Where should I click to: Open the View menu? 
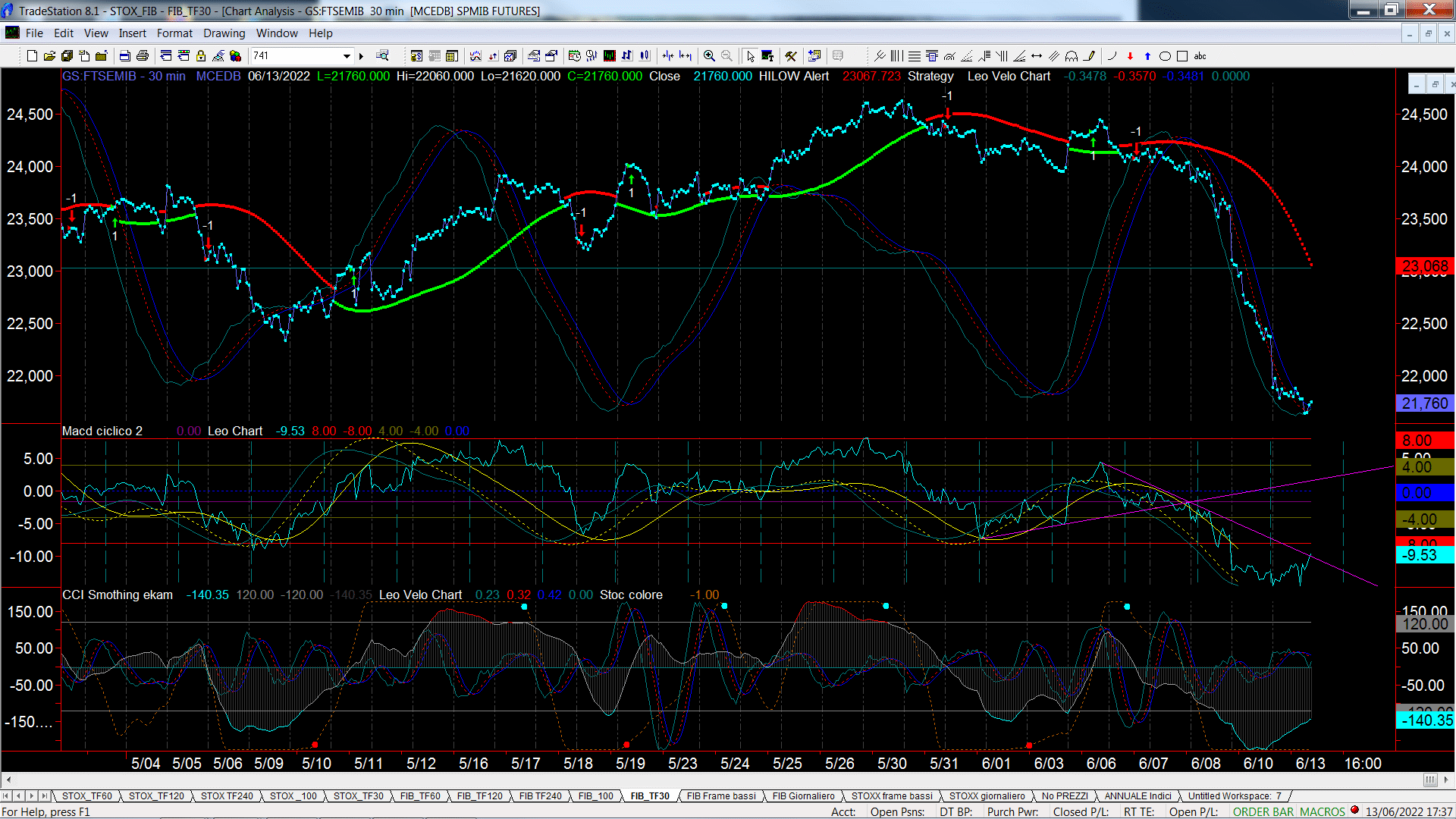96,33
